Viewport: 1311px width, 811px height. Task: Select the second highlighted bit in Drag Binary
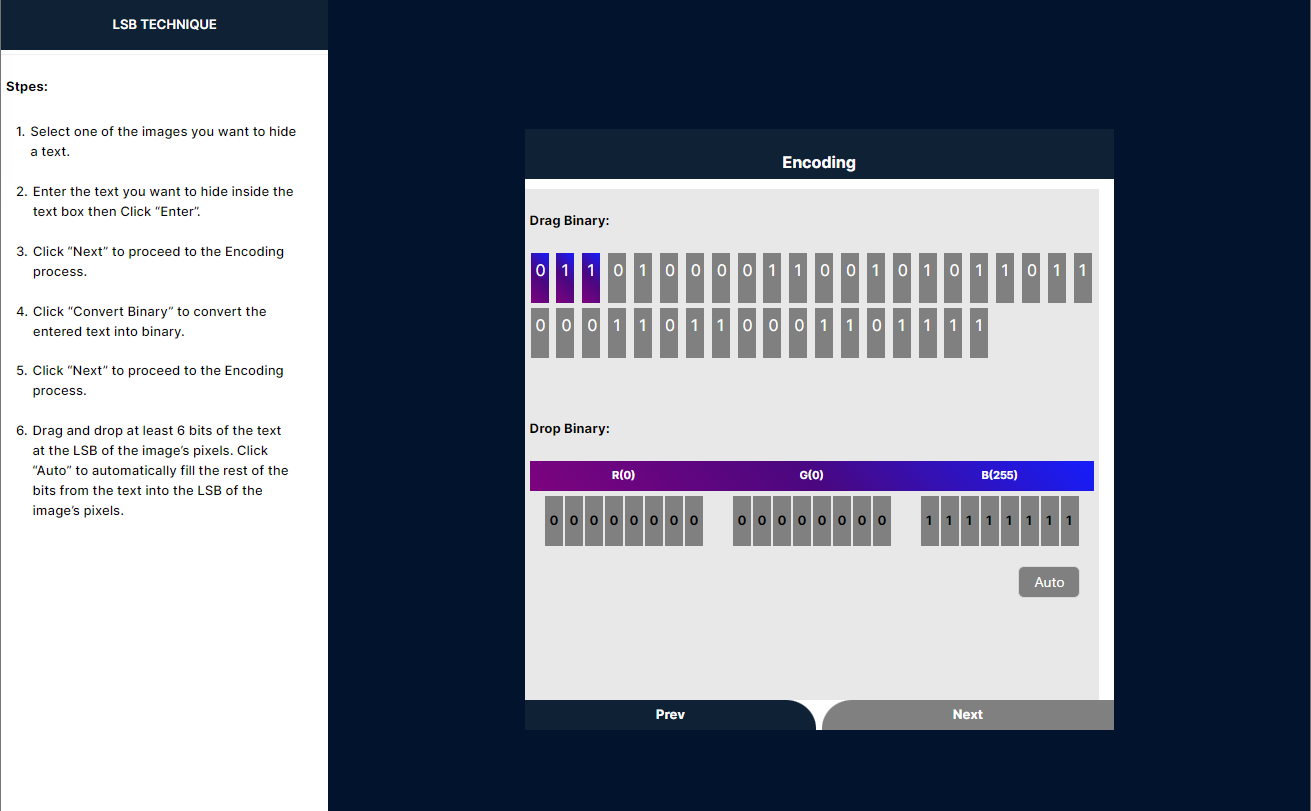(x=565, y=278)
